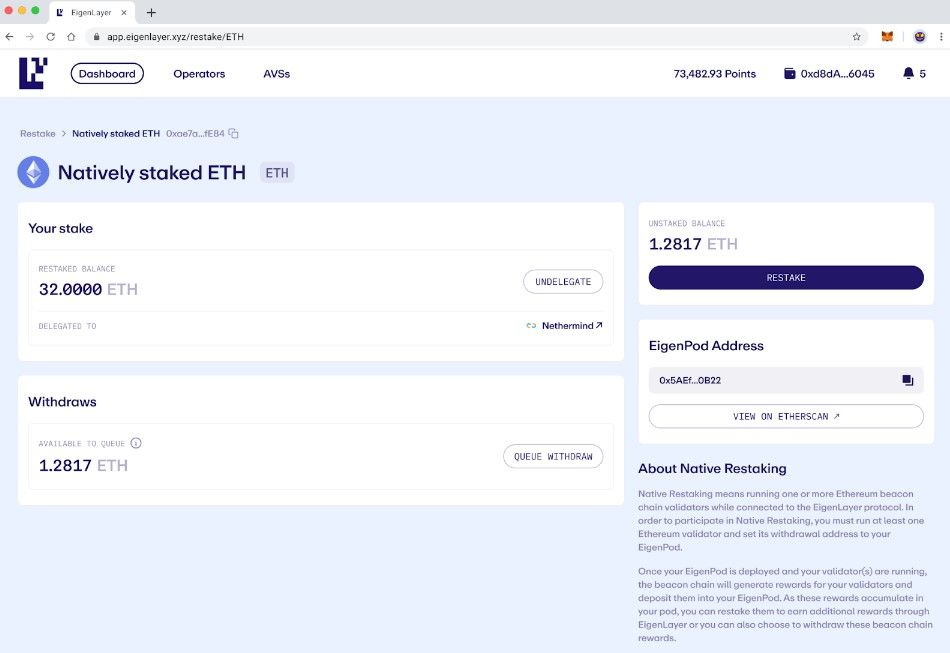Viewport: 950px width, 653px height.
Task: Open the MetaMask fox extension
Action: point(887,36)
